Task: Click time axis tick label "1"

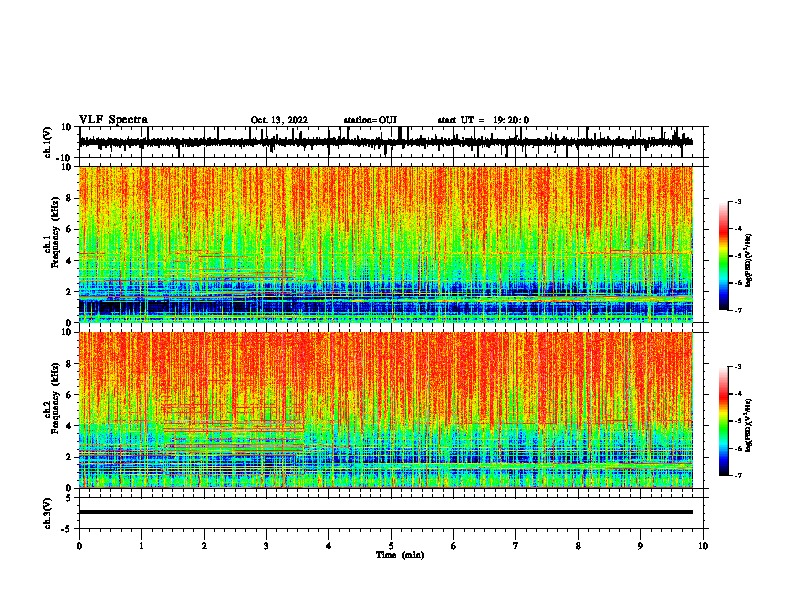Action: point(141,546)
